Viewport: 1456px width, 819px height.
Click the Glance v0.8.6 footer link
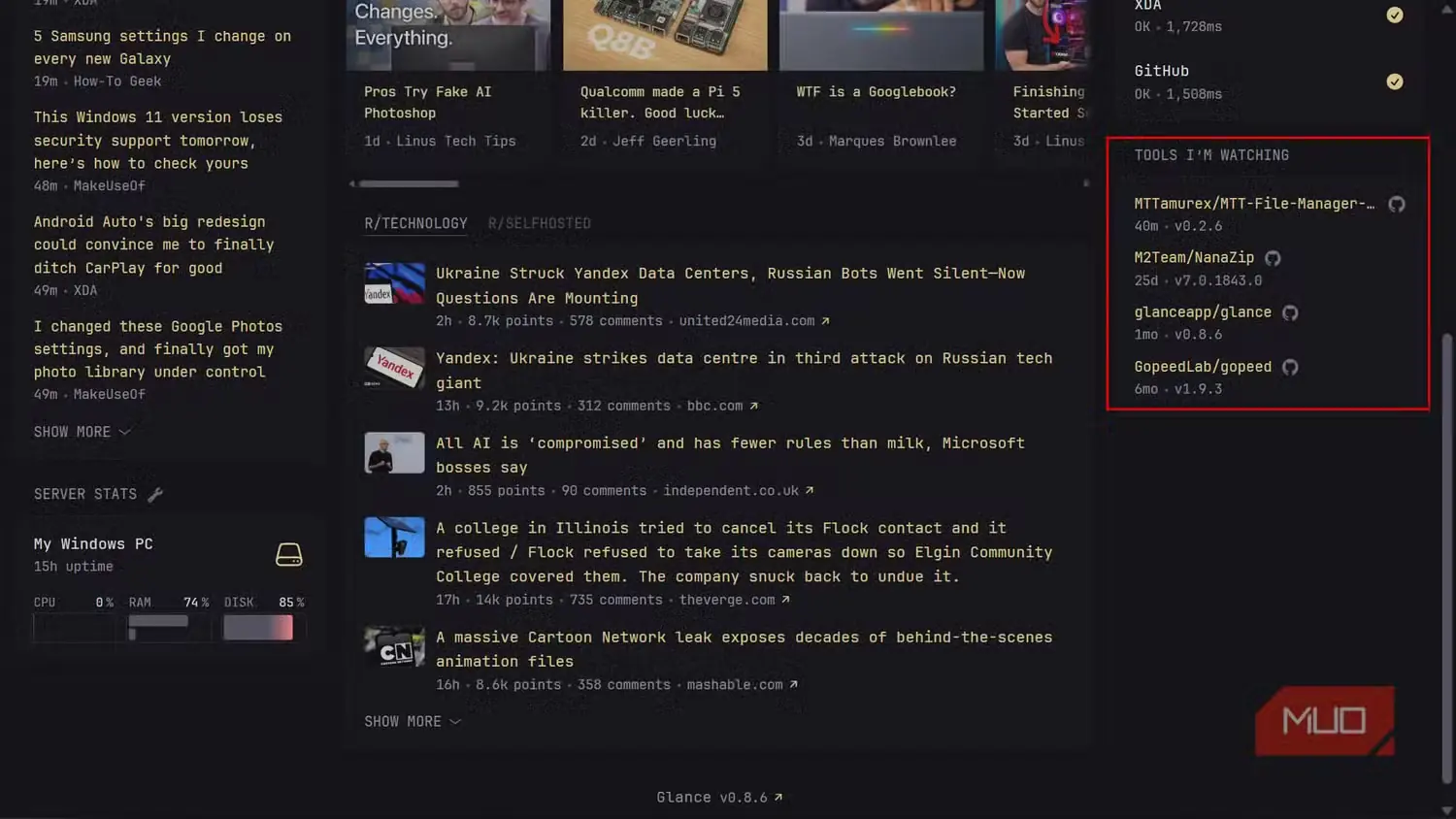point(711,798)
